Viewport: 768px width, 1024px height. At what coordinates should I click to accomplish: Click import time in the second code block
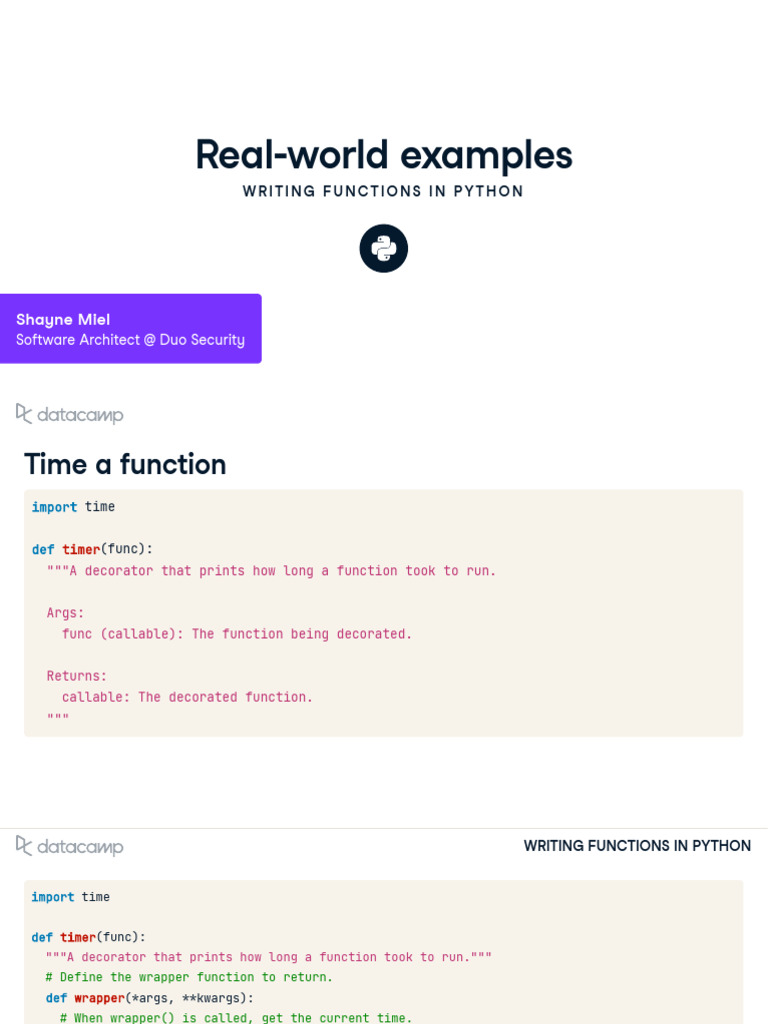(70, 897)
